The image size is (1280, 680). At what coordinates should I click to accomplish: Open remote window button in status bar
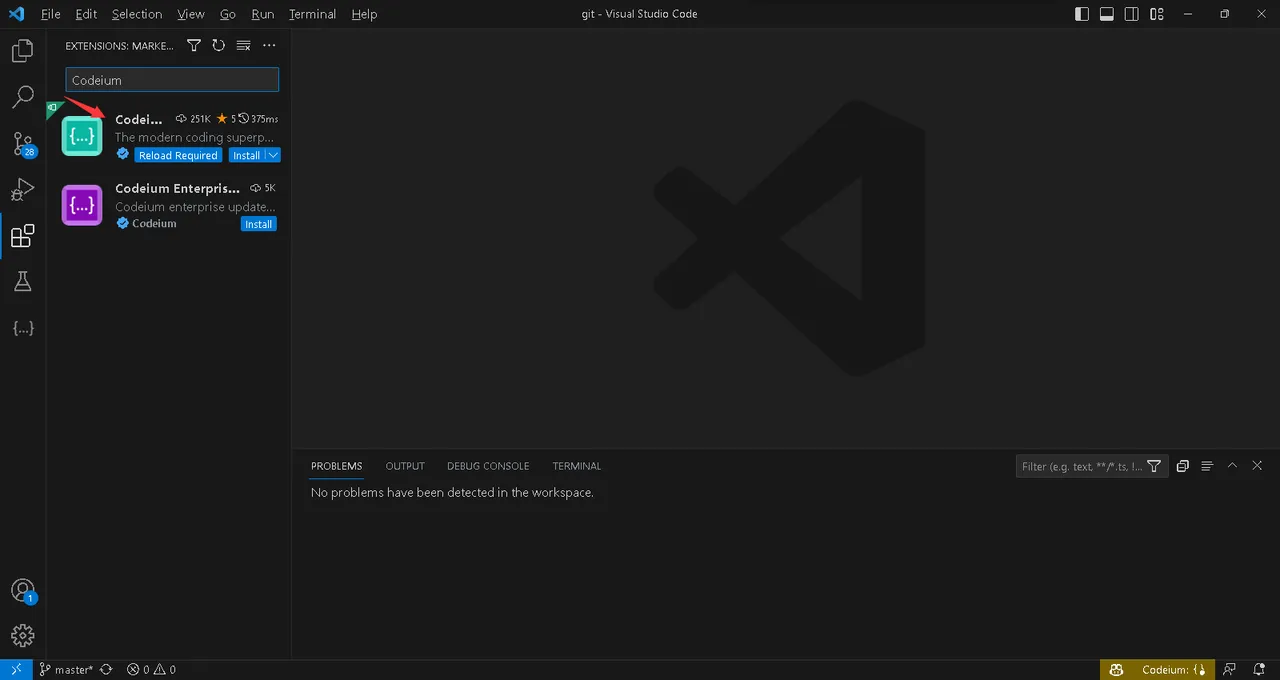click(16, 670)
